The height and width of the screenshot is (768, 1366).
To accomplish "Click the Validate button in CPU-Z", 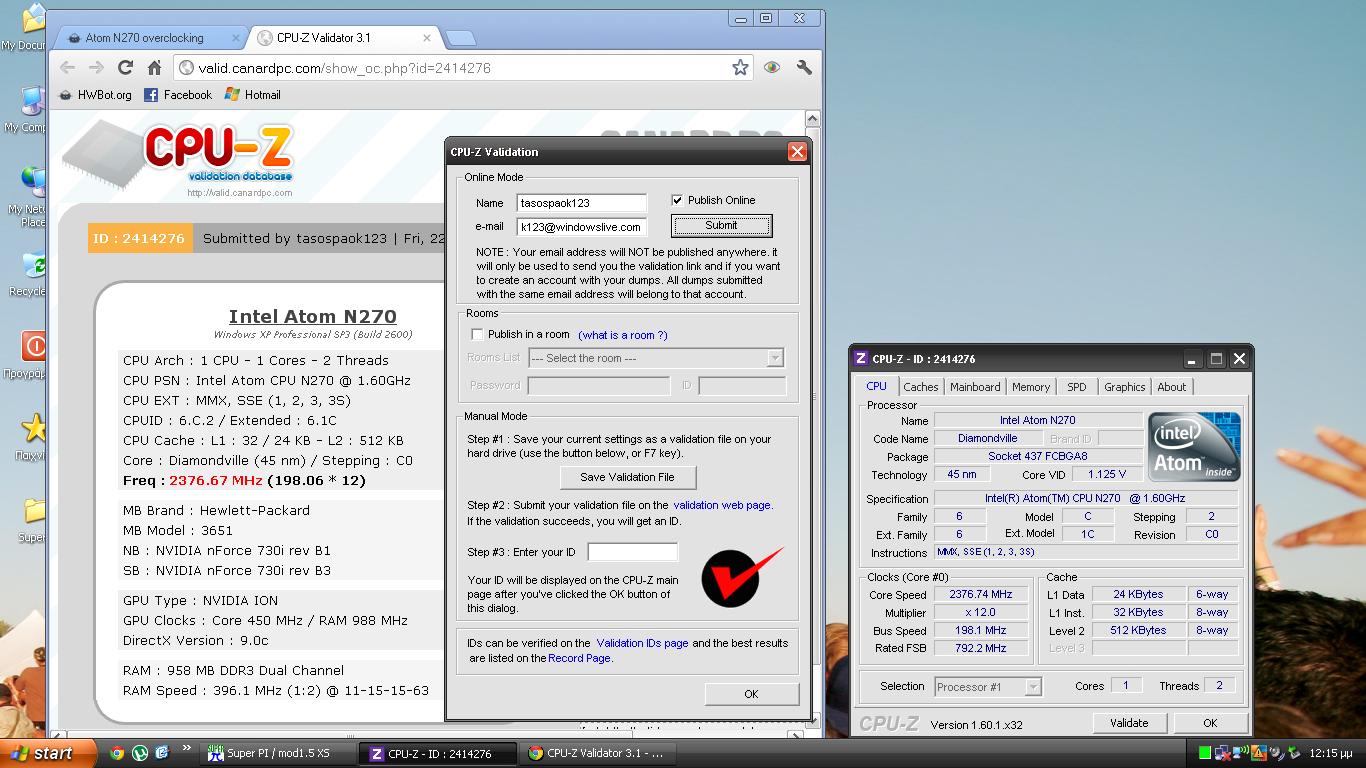I will (x=1129, y=722).
